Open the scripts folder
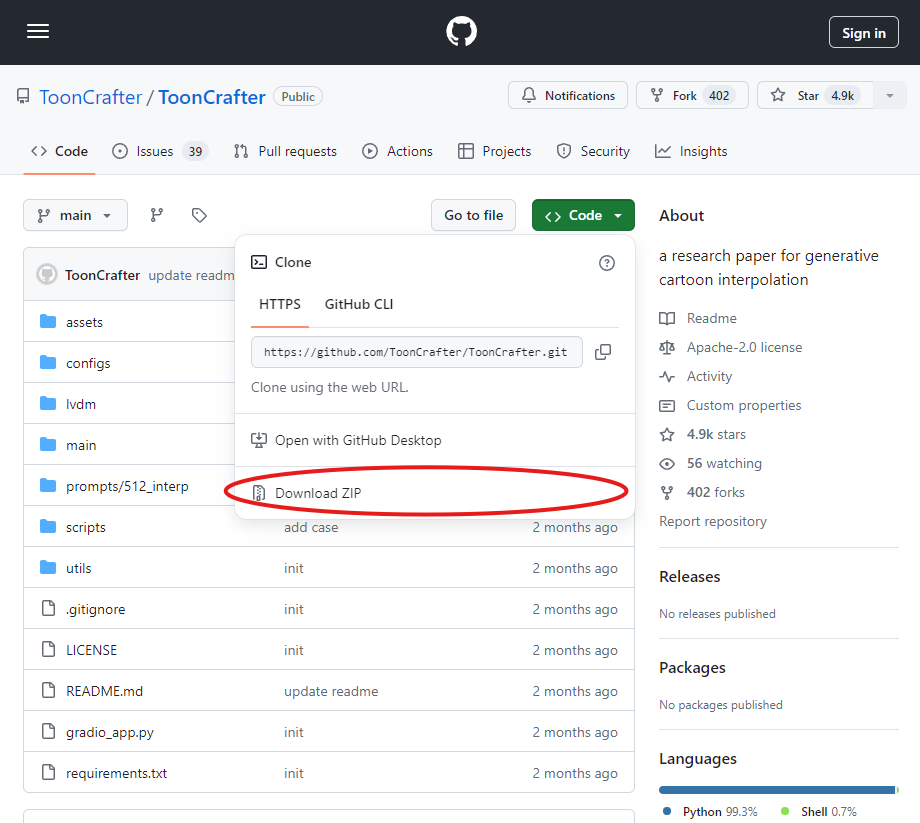This screenshot has height=823, width=920. pyautogui.click(x=86, y=527)
